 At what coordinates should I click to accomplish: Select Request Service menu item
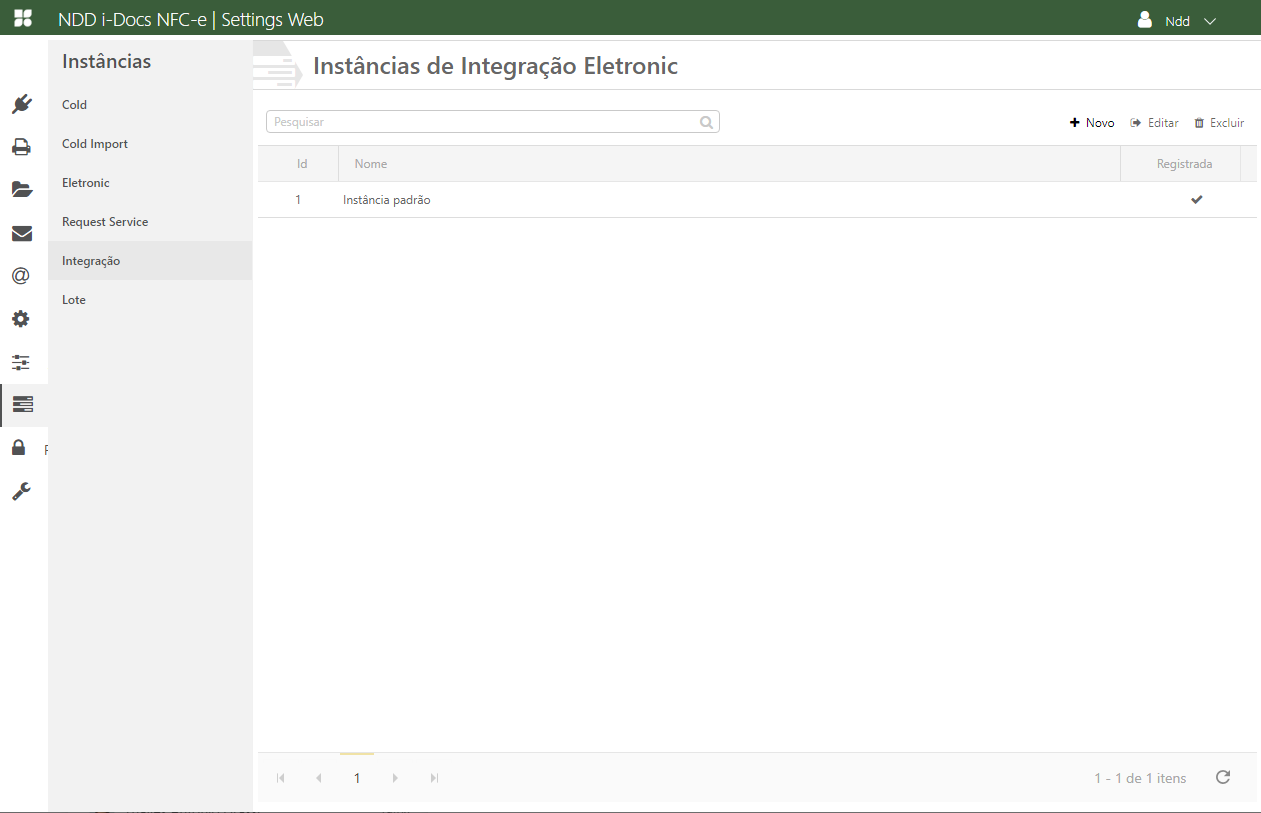tap(105, 222)
